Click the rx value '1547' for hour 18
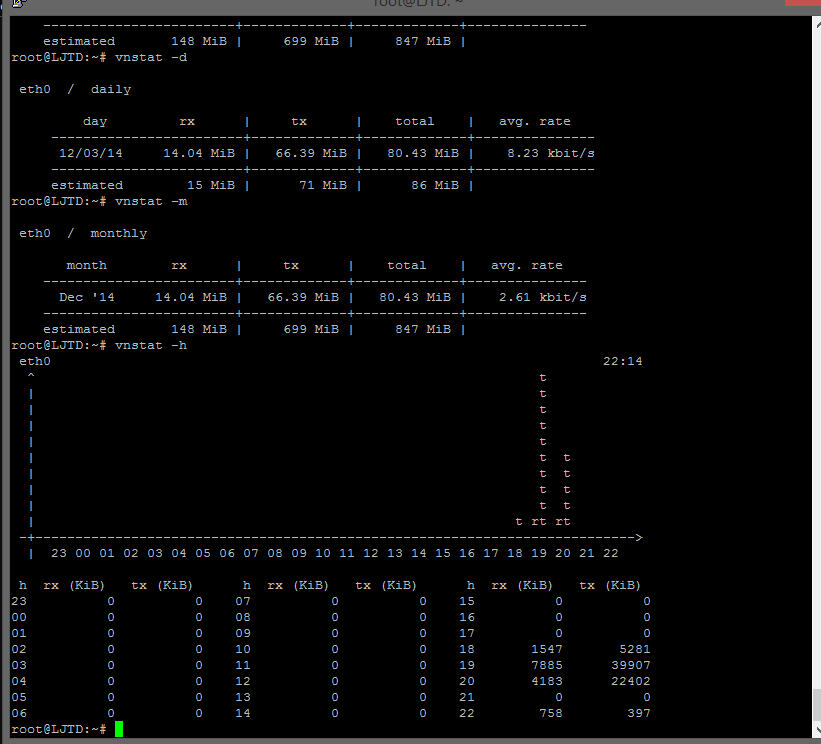The height and width of the screenshot is (744, 821). tap(547, 649)
